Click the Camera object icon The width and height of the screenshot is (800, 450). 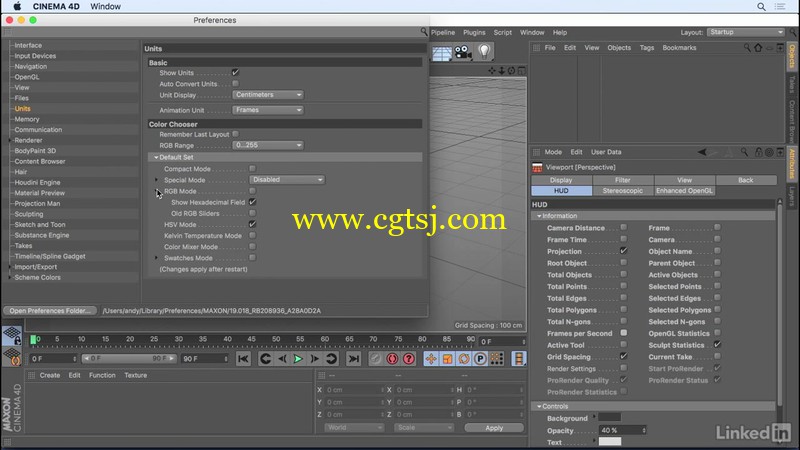(463, 52)
